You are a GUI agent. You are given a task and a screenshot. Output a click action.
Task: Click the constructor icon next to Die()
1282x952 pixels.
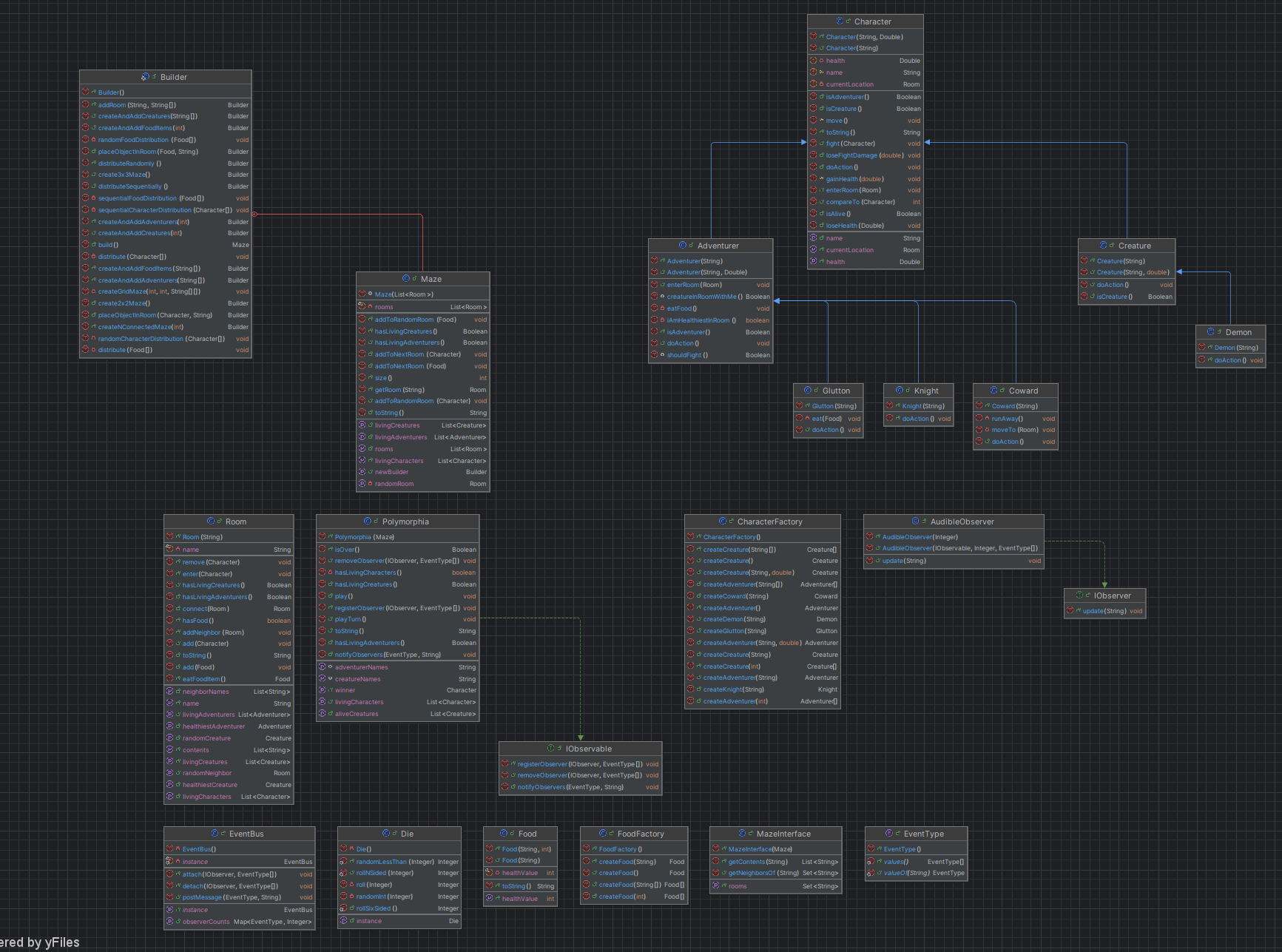(345, 848)
